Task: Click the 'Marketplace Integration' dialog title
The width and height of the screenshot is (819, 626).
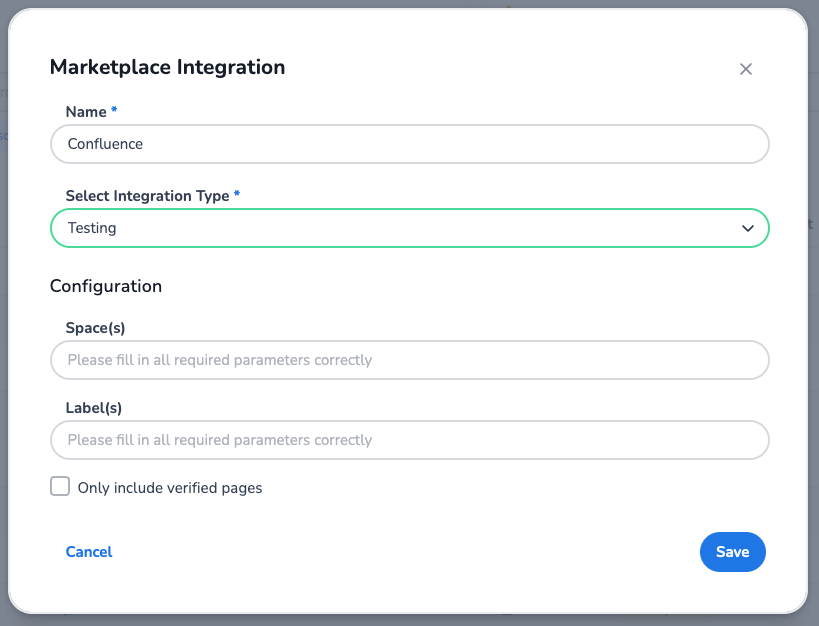Action: [x=167, y=67]
